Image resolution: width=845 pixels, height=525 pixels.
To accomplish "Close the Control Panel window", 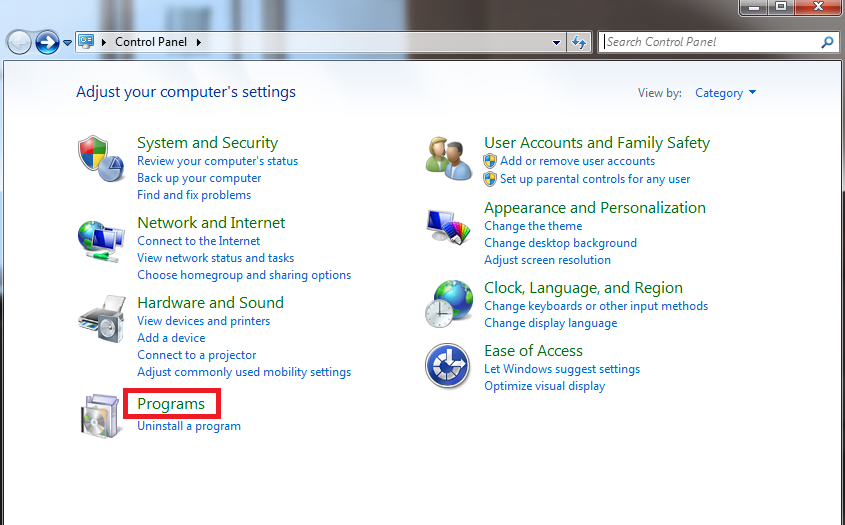I will click(818, 7).
